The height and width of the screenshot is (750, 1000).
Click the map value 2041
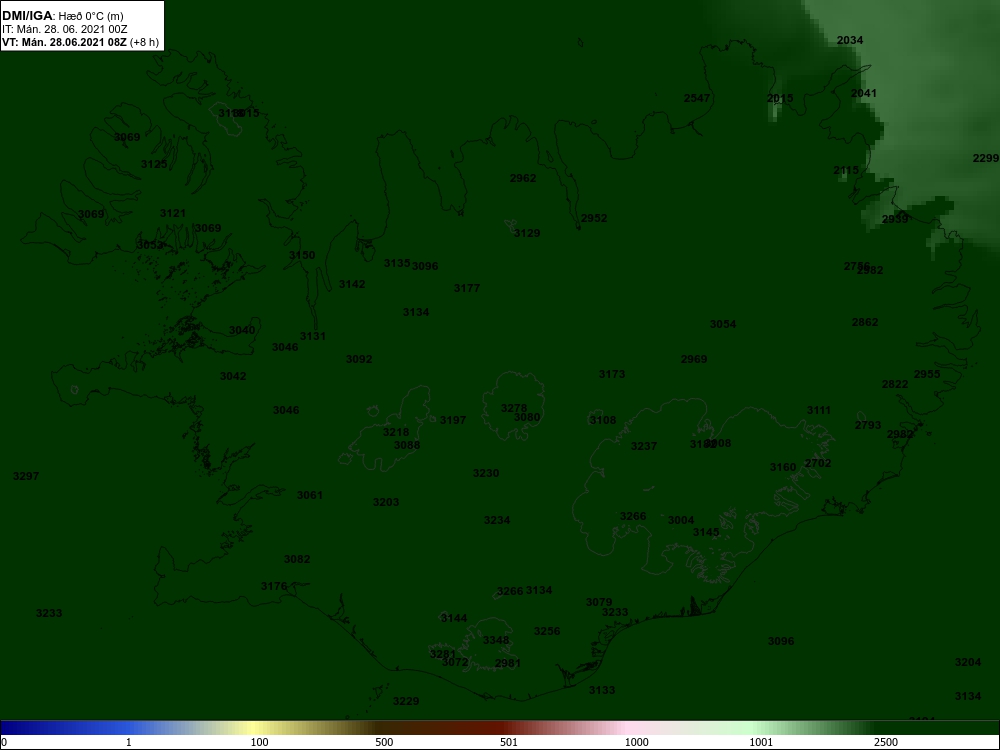click(864, 93)
